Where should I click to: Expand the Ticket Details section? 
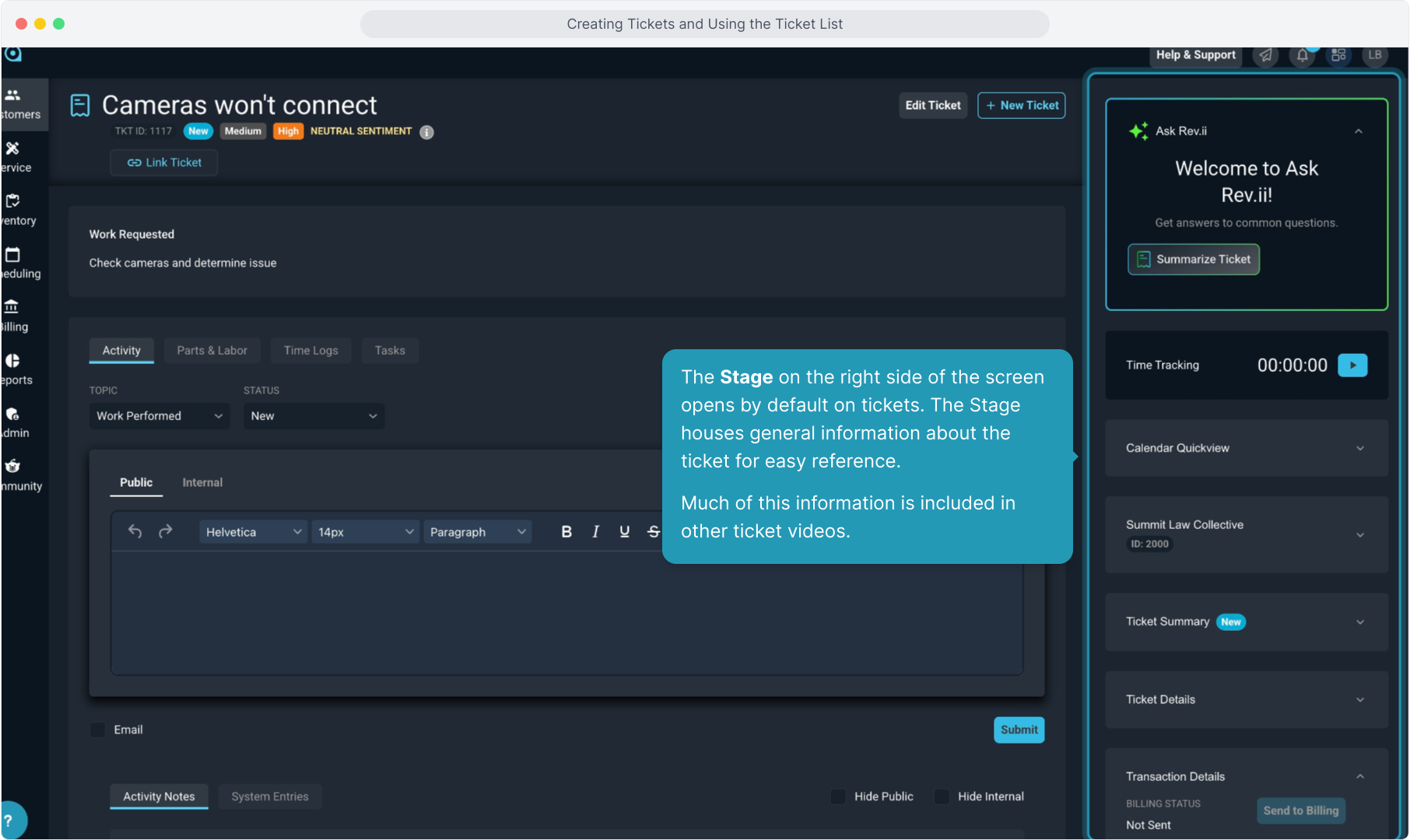pyautogui.click(x=1246, y=700)
